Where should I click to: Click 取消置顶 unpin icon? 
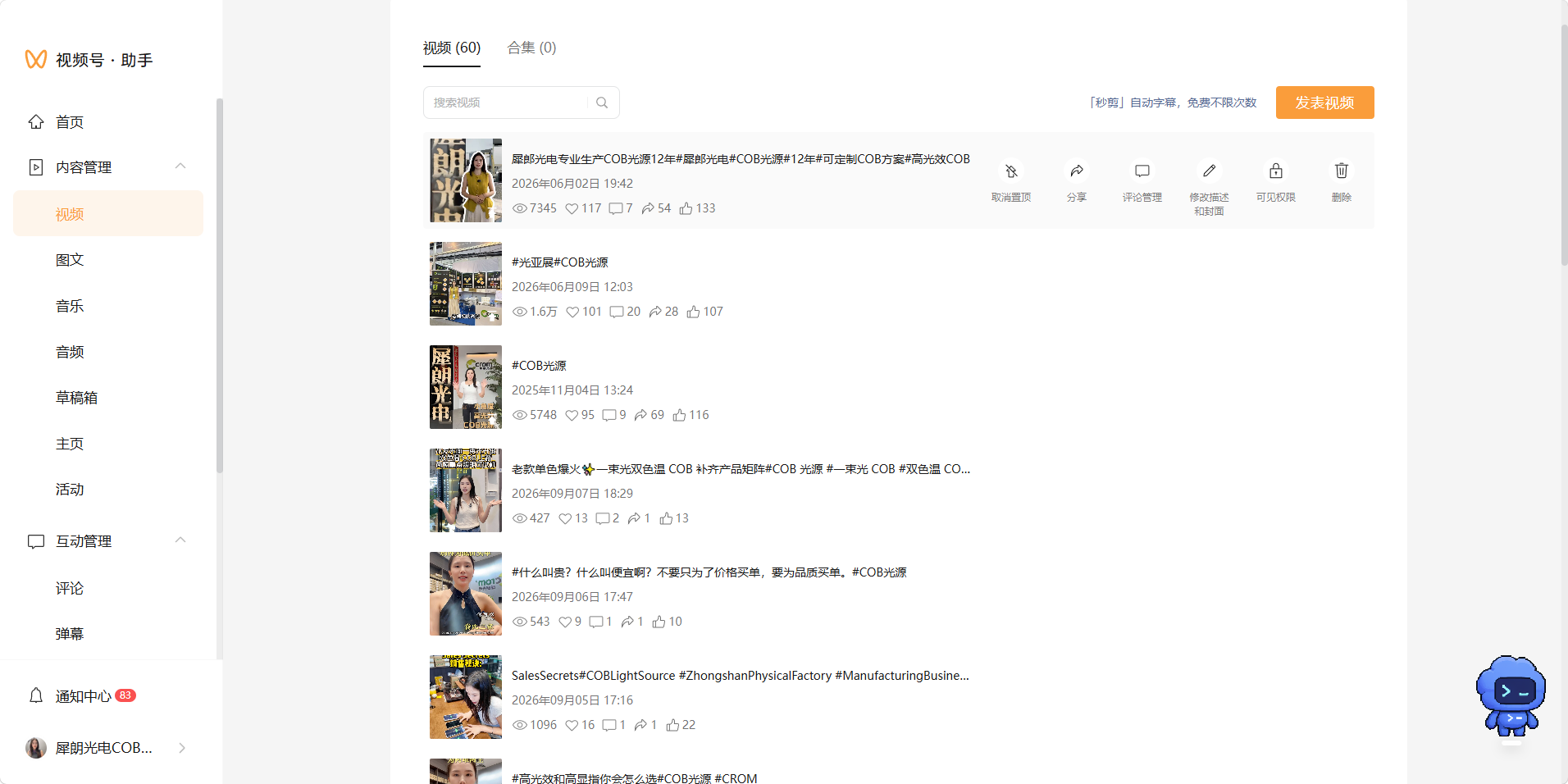click(1011, 171)
